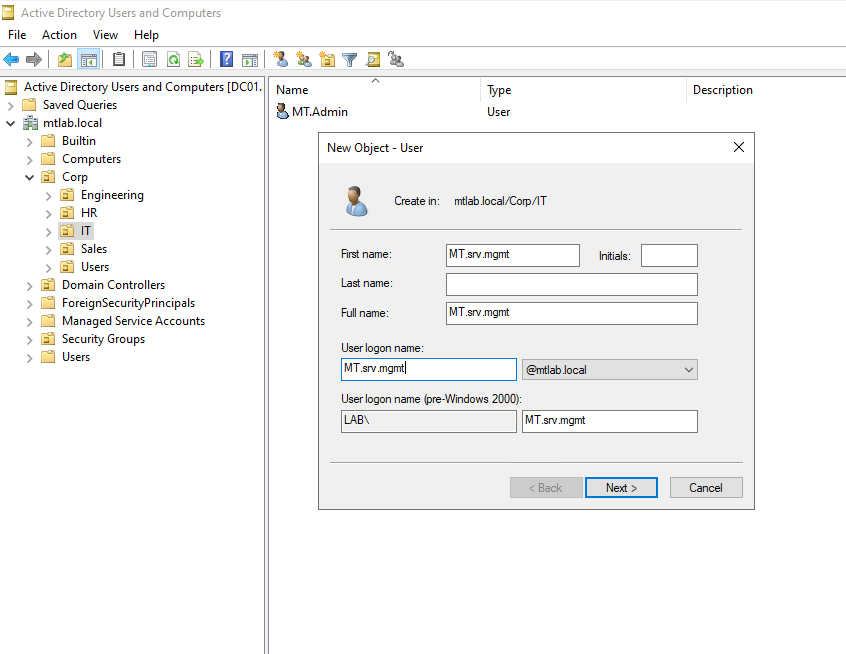Expand Managed Service Accounts node

pyautogui.click(x=30, y=322)
